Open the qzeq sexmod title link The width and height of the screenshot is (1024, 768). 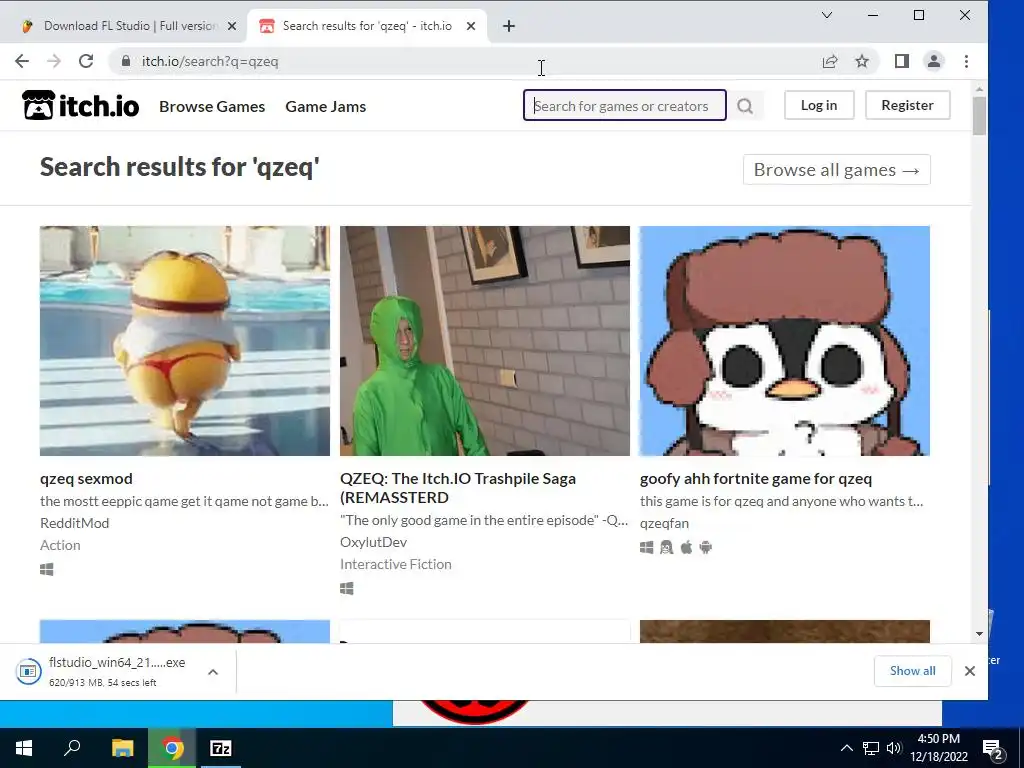(86, 479)
